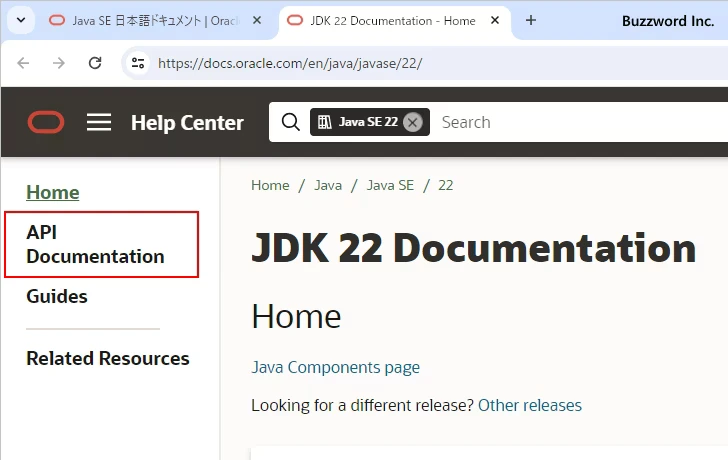This screenshot has height=460, width=728.
Task: Open the Java Components page link
Action: pyautogui.click(x=335, y=367)
